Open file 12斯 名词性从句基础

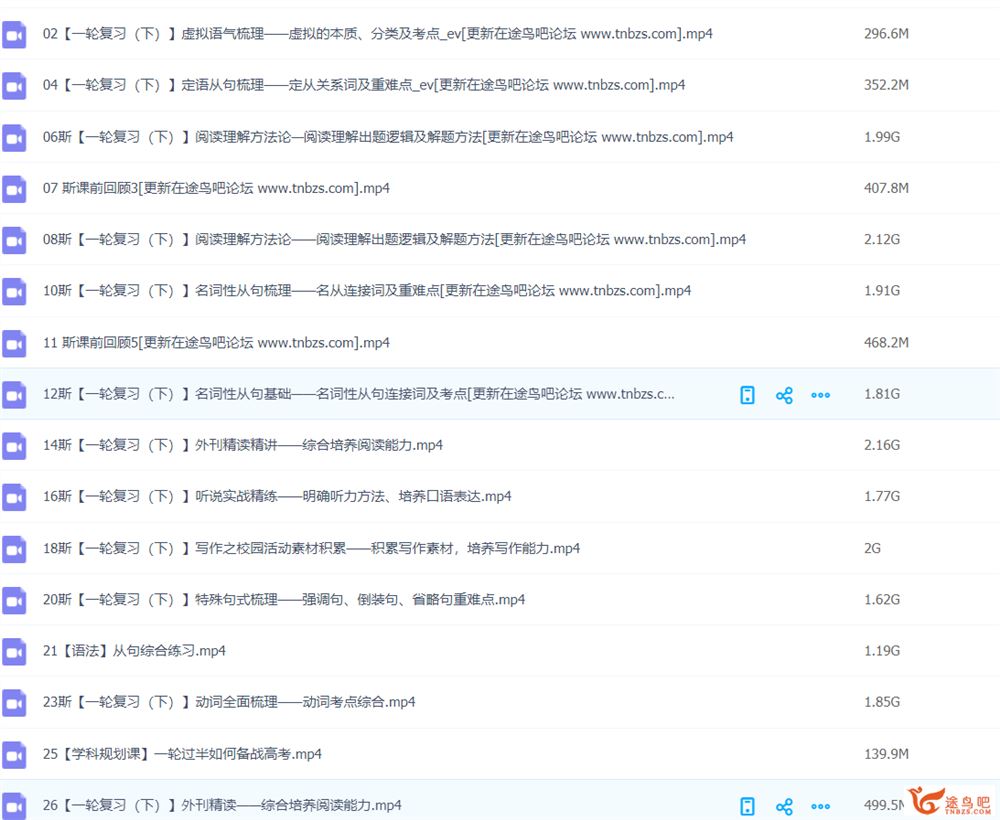click(x=358, y=394)
